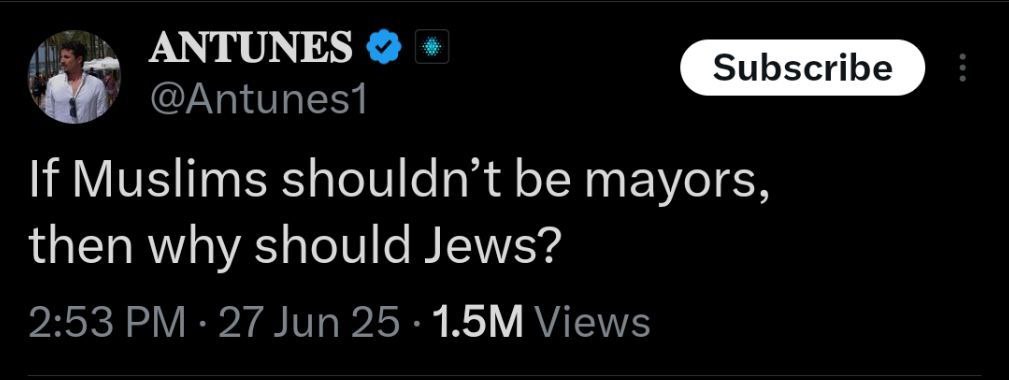1009x380 pixels.
Task: Open the 1.5M Views count
Action: 542,323
